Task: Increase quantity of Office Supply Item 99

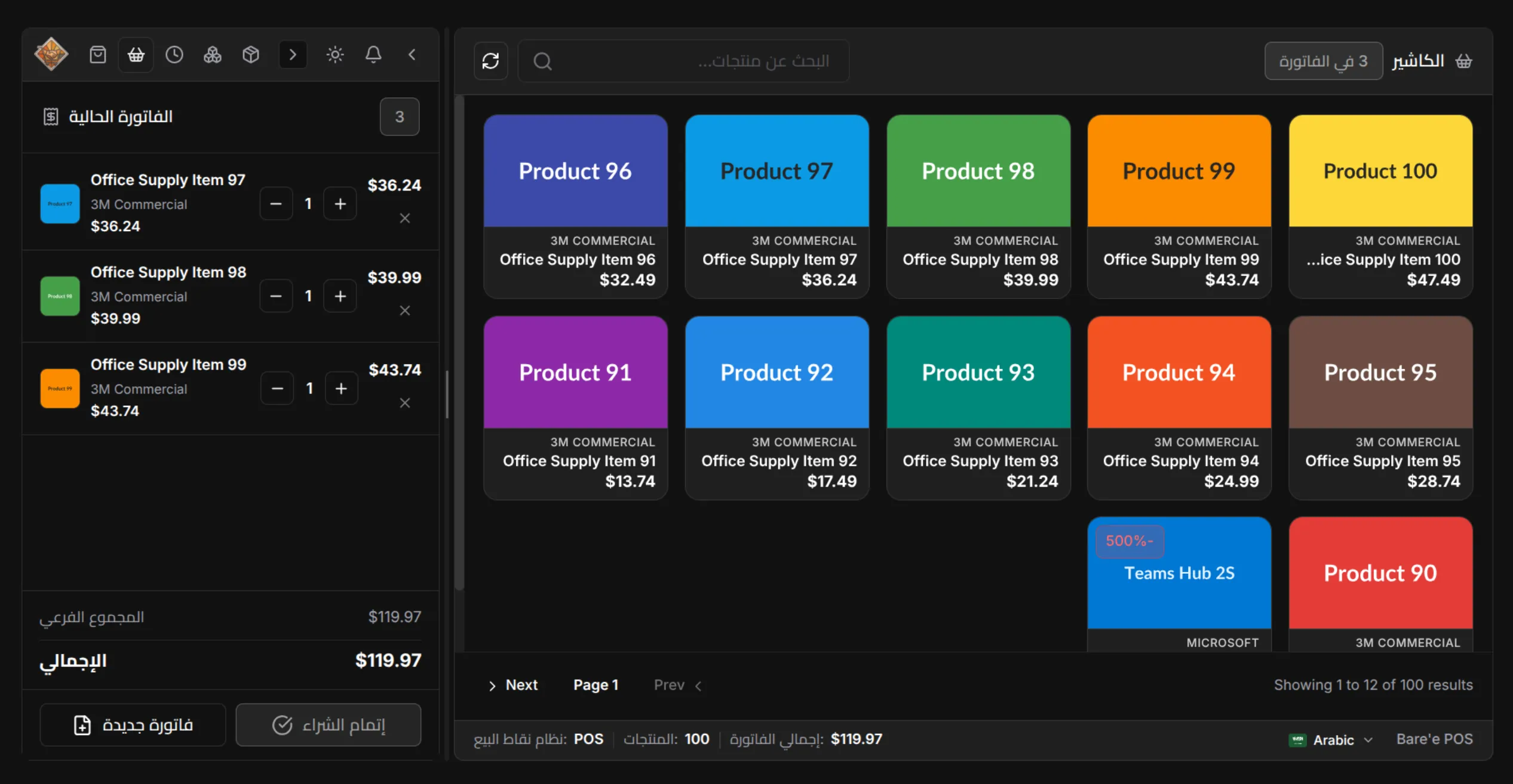Action: [341, 389]
